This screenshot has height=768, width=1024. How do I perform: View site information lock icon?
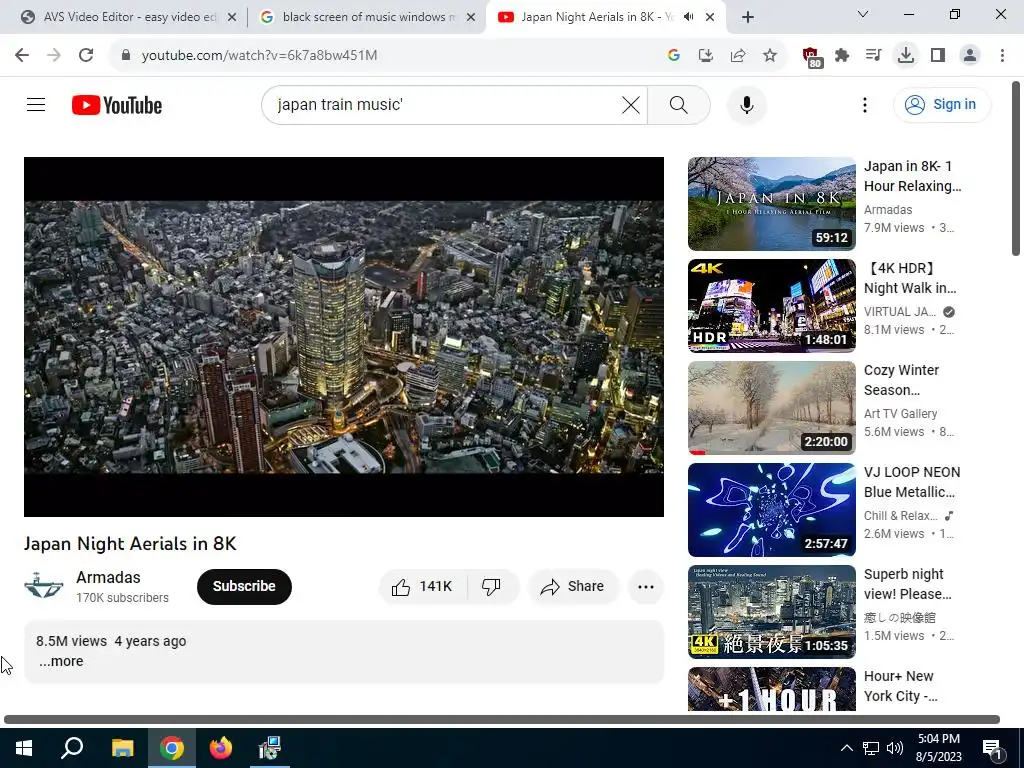125,55
